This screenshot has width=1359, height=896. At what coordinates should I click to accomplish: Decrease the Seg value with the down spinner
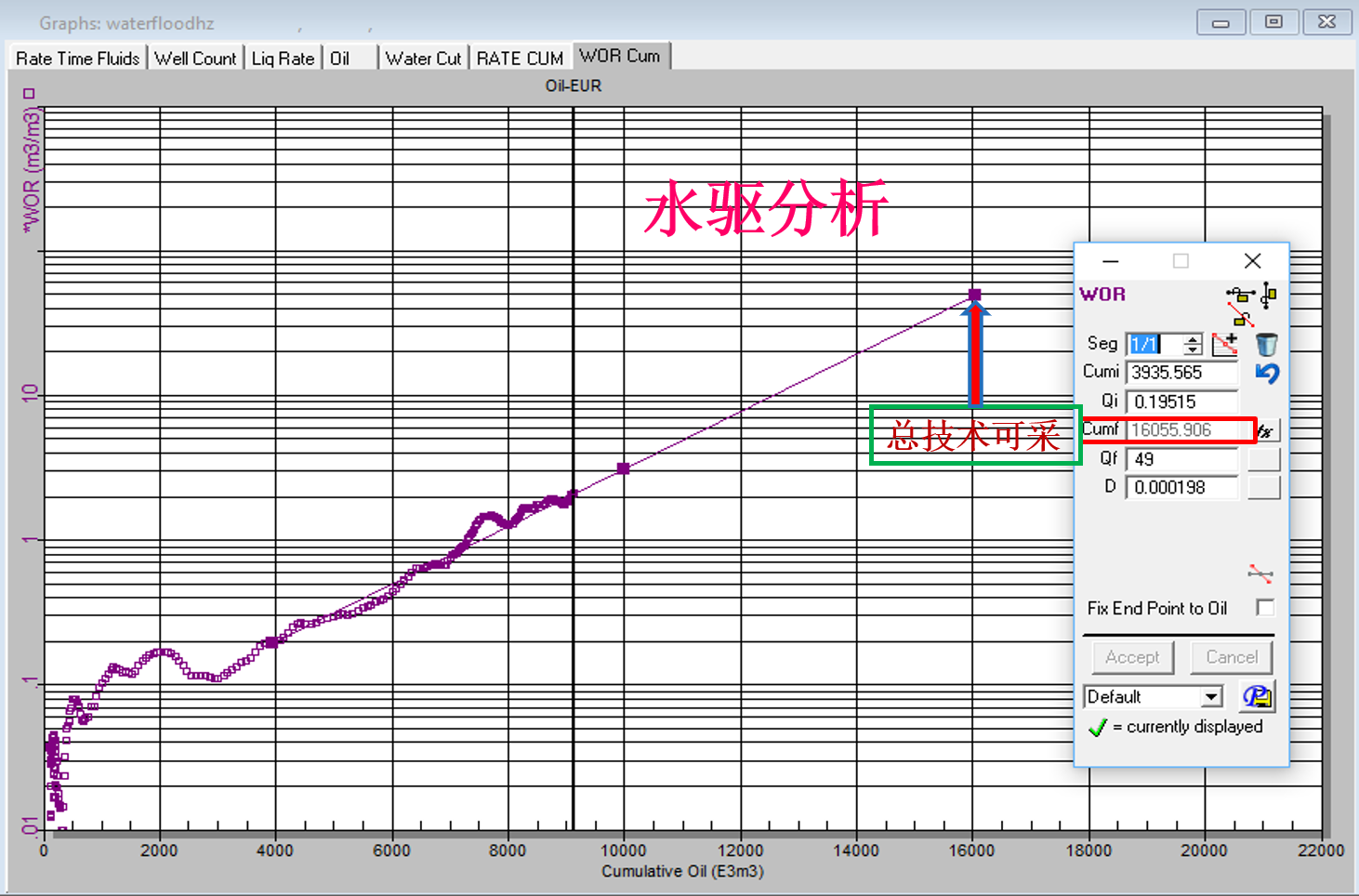pos(1193,349)
